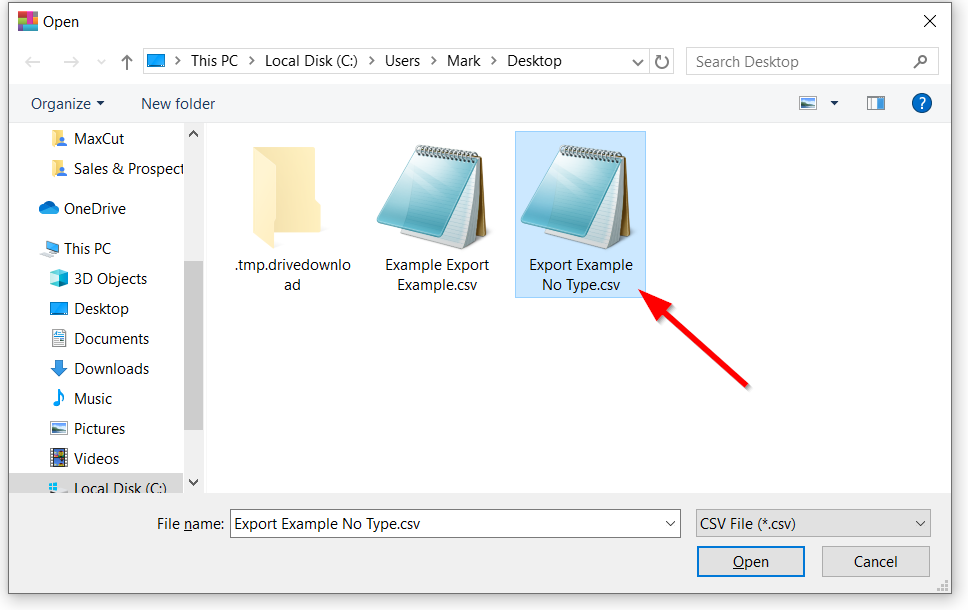Viewport: 968px width, 610px height.
Task: Open Documents in the sidebar
Action: pos(99,338)
